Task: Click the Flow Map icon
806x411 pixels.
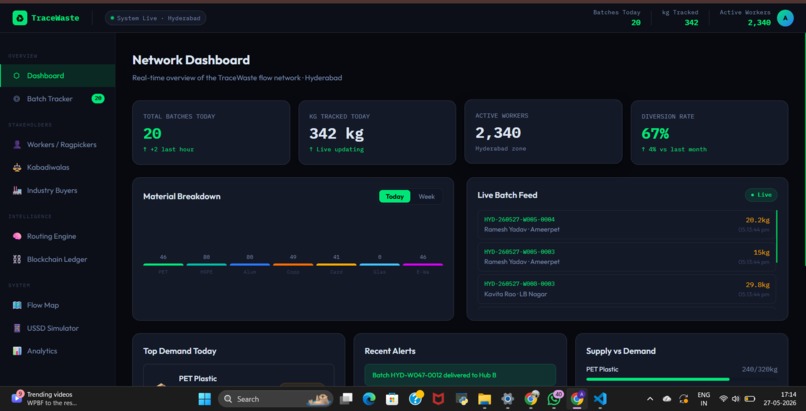Action: tap(17, 305)
